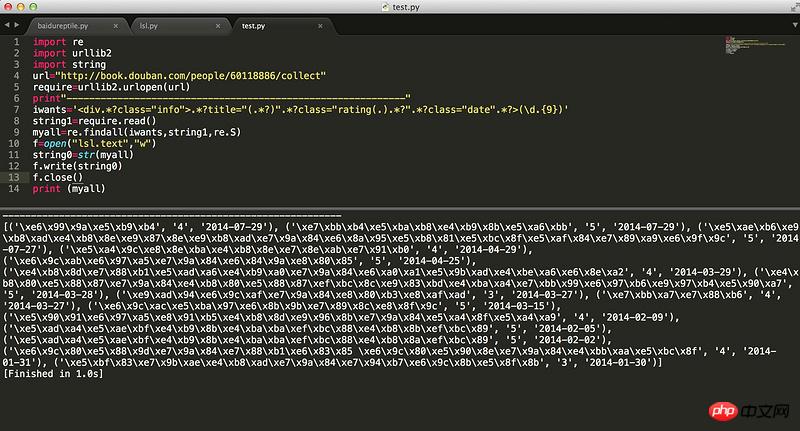Click 'import urllib2' text
Image resolution: width=800 pixels, height=431 pixels.
tap(72, 53)
